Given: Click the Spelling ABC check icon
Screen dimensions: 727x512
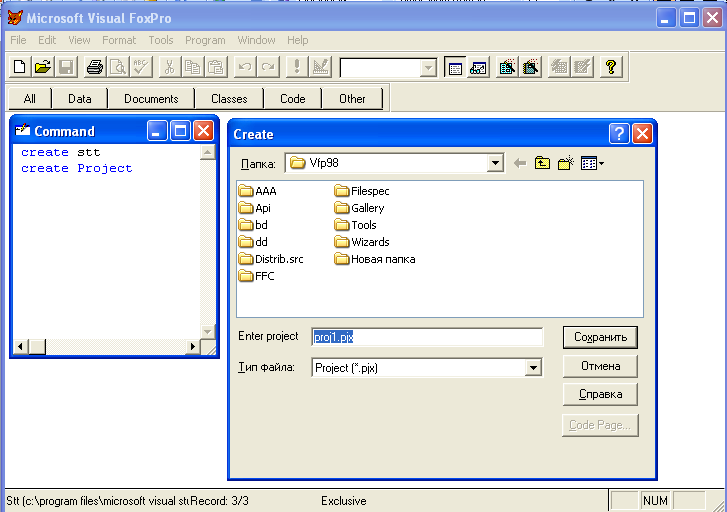Looking at the screenshot, I should pyautogui.click(x=141, y=67).
